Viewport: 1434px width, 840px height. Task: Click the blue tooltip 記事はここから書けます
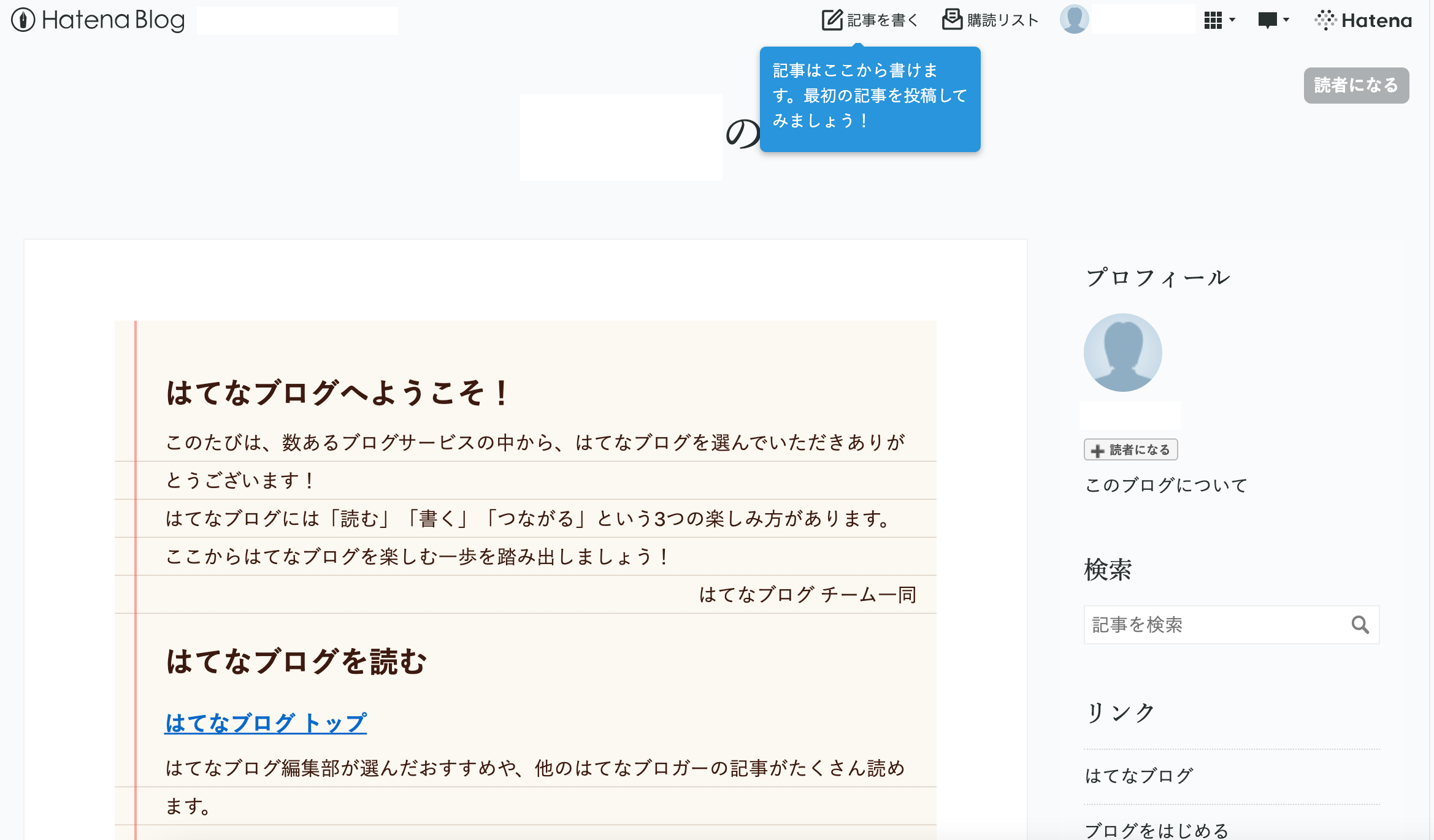[x=870, y=99]
